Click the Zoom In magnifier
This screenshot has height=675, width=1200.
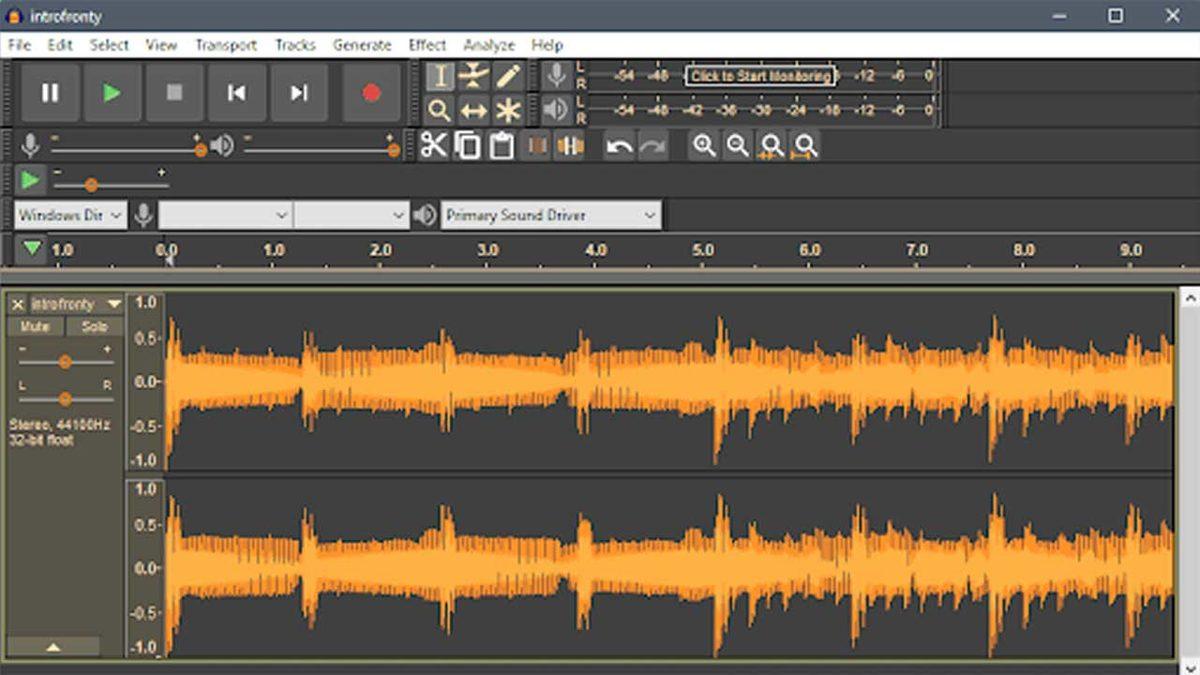705,146
